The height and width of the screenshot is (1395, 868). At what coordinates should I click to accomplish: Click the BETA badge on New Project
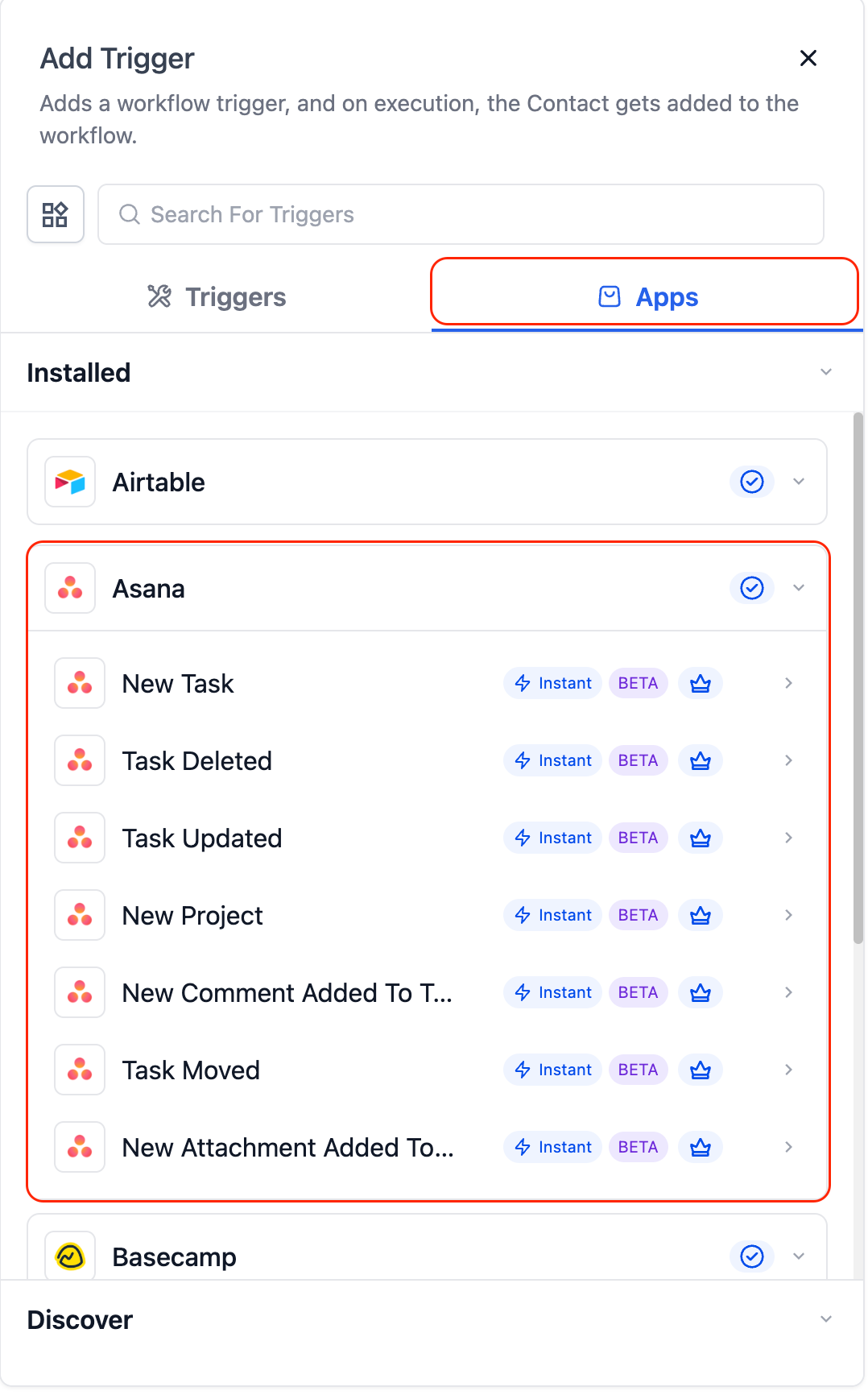pyautogui.click(x=638, y=915)
